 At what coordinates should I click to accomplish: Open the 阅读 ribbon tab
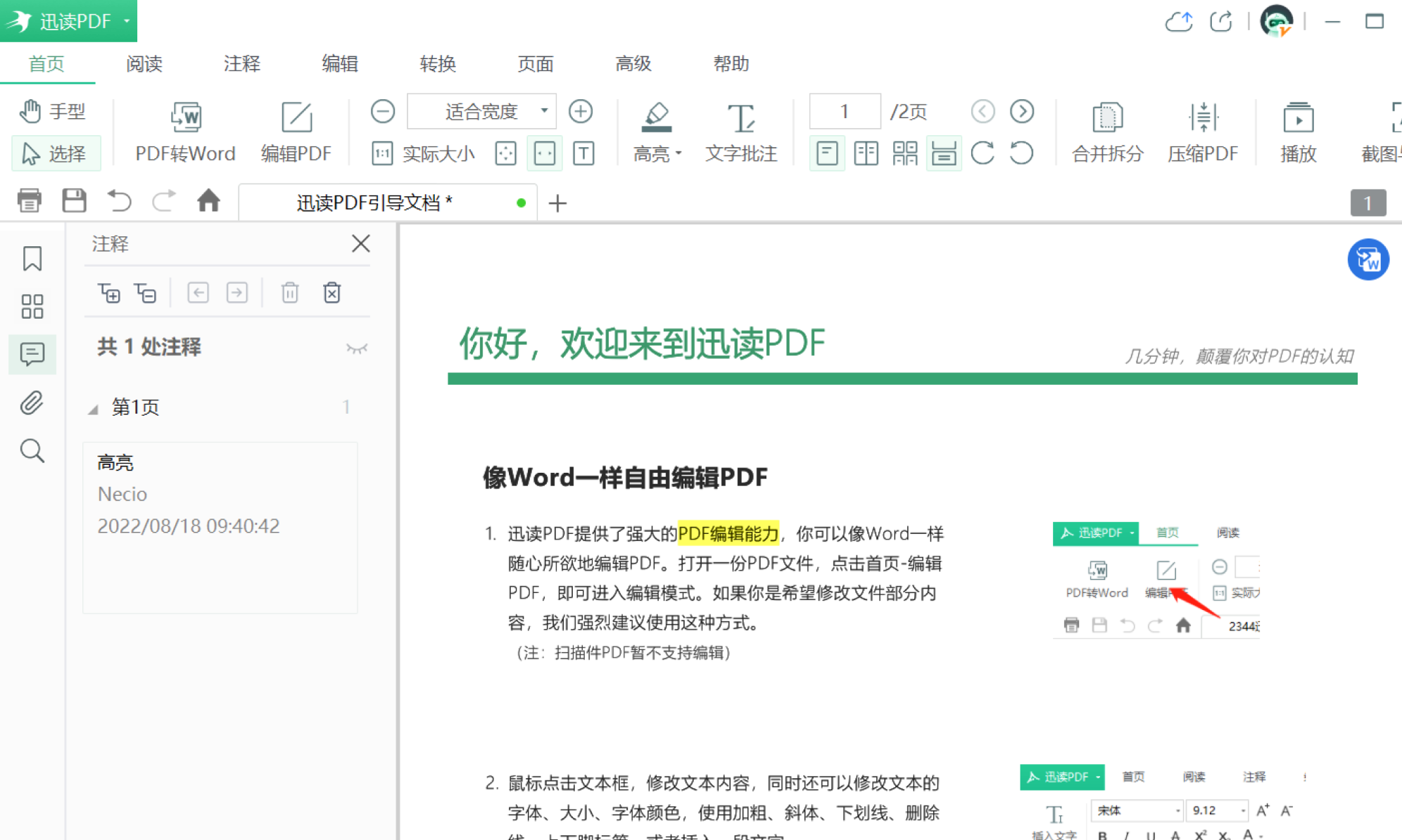coord(144,64)
